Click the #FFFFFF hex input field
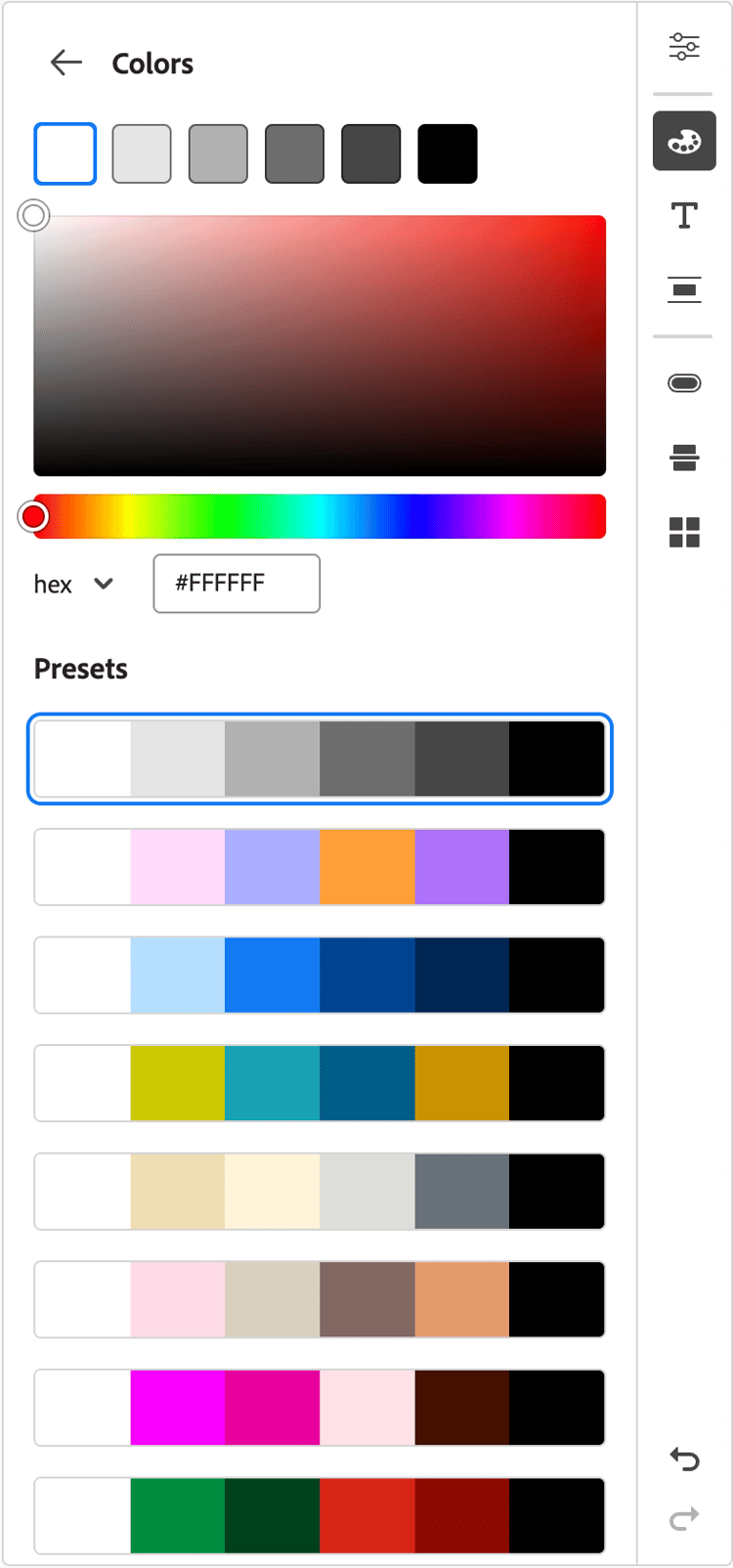Viewport: 733px width, 1568px height. 237,584
